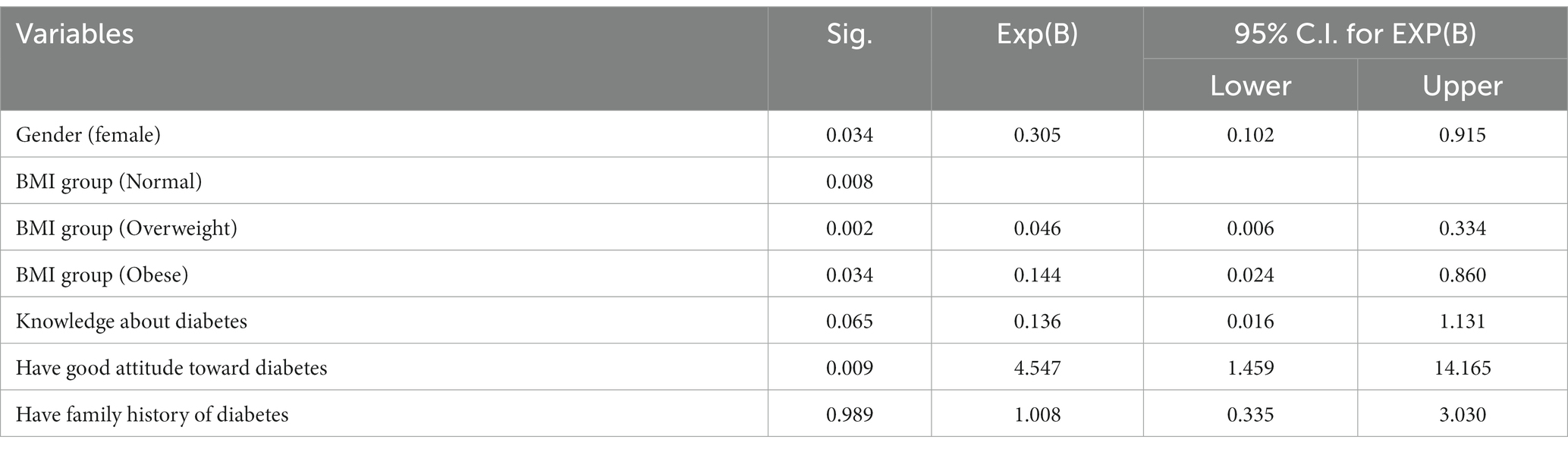This screenshot has width=1568, height=449.
Task: Select the BMI group (Overweight) row label
Action: click(x=127, y=228)
